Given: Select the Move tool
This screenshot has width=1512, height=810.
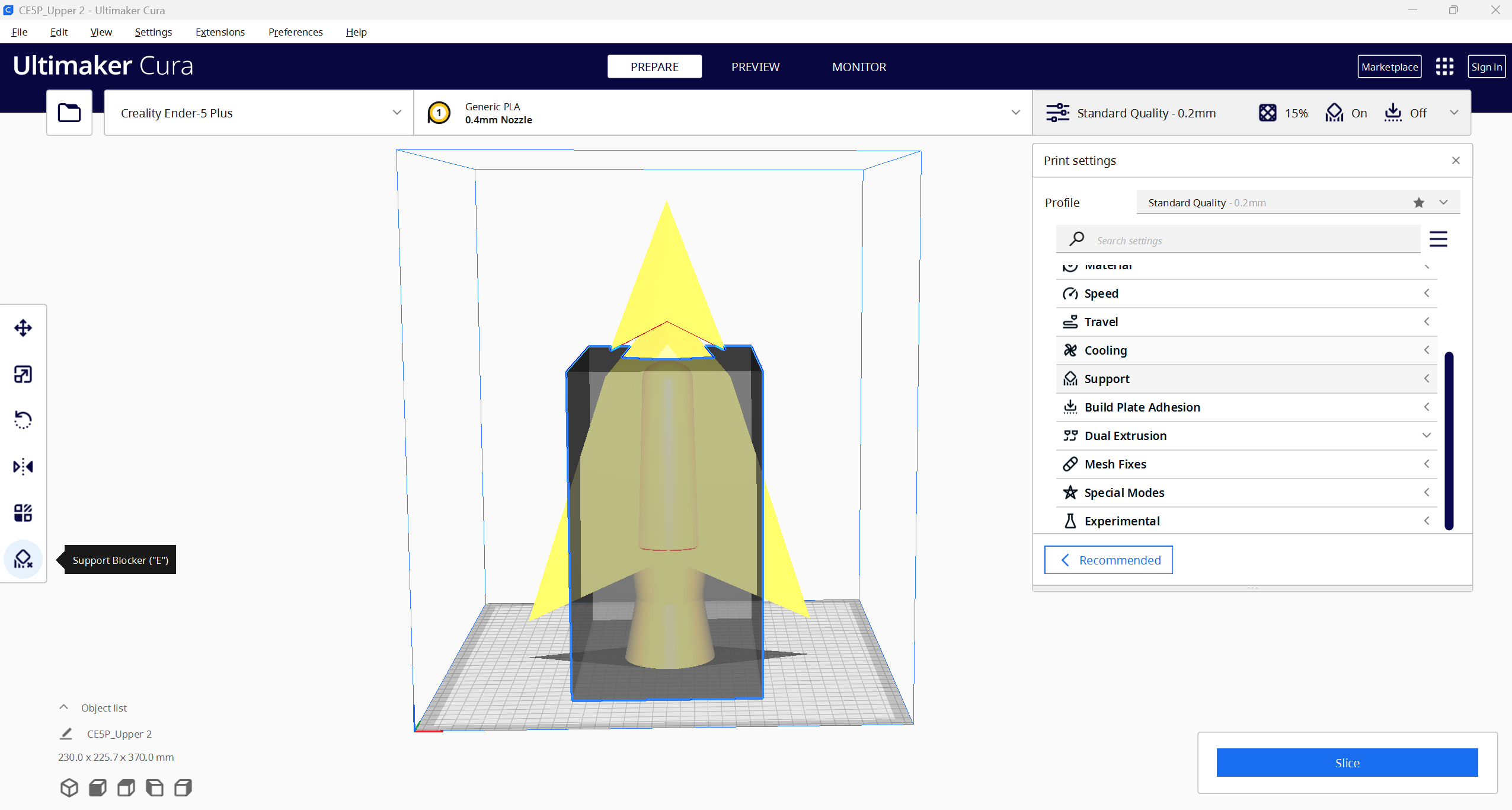Looking at the screenshot, I should click(23, 328).
